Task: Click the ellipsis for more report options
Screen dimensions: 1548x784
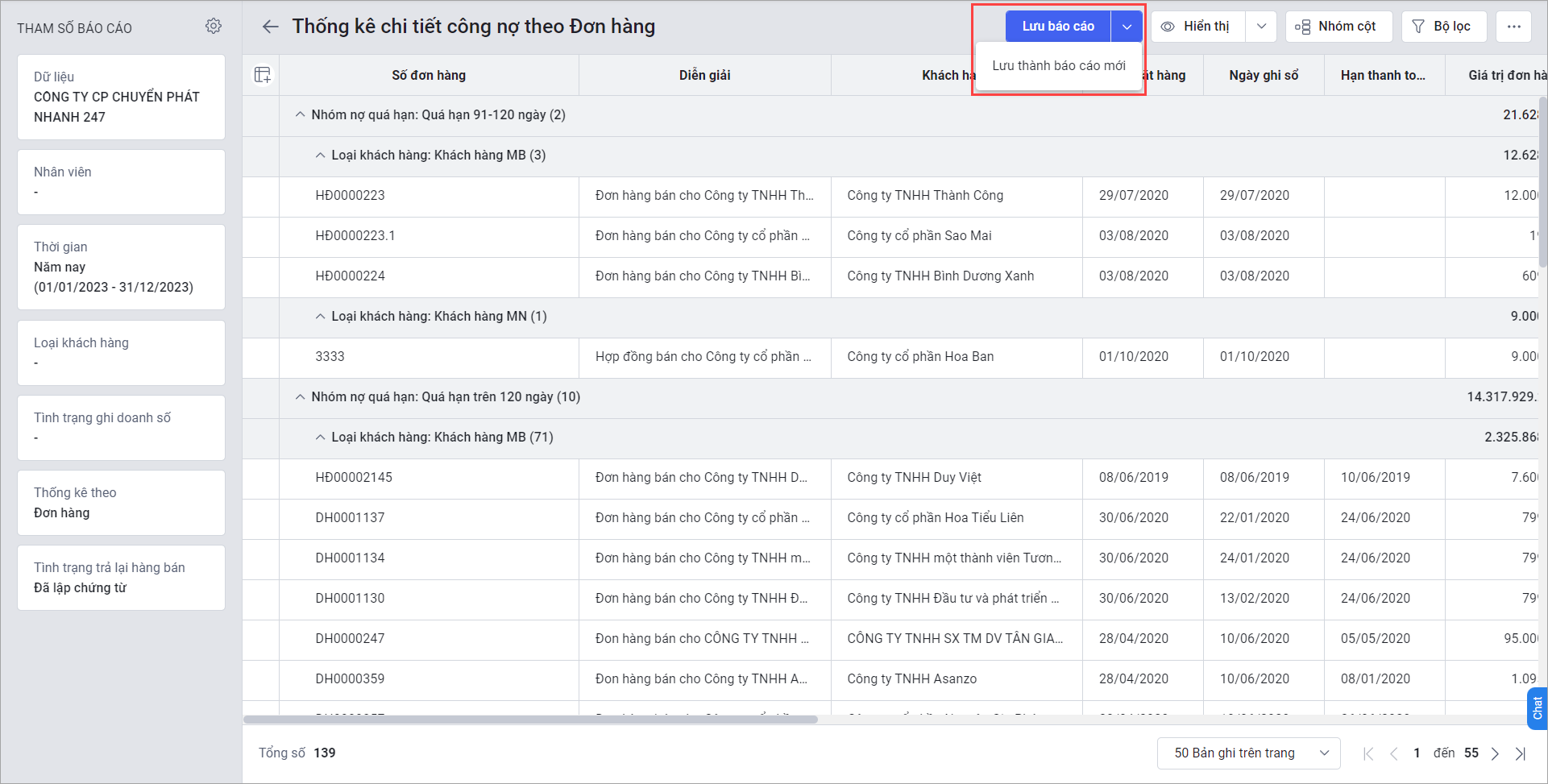Action: (1513, 26)
